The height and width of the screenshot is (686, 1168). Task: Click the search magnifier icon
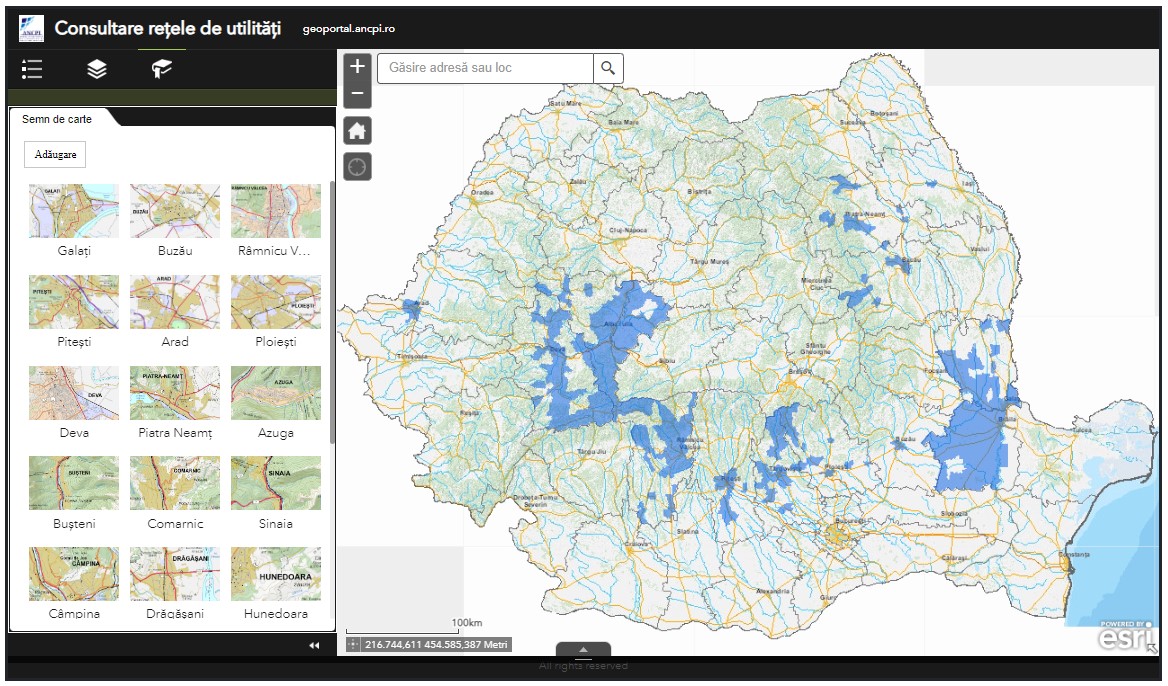click(x=608, y=68)
